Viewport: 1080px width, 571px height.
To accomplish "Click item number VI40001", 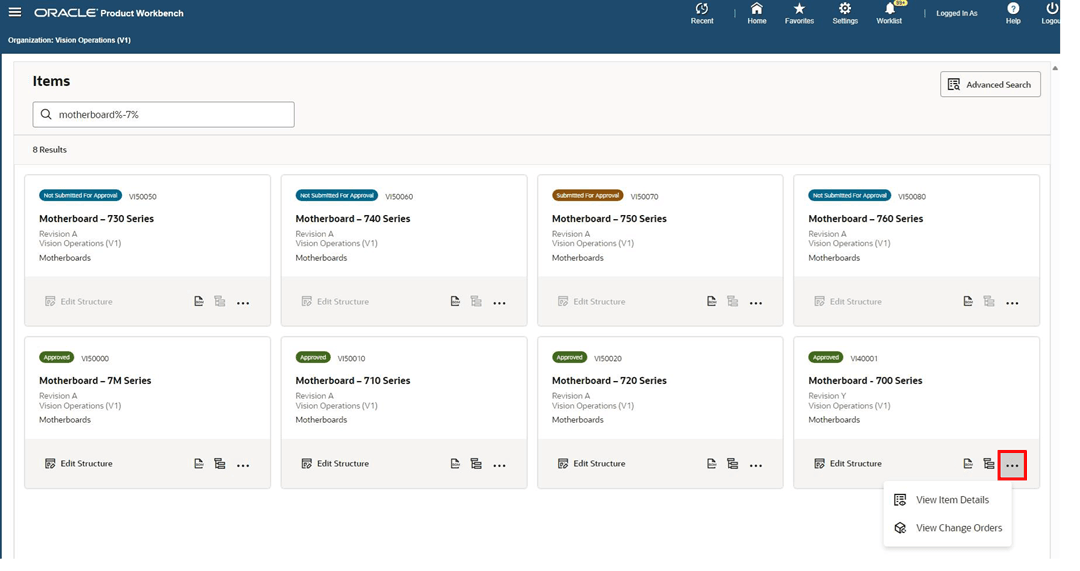I will click(x=864, y=358).
